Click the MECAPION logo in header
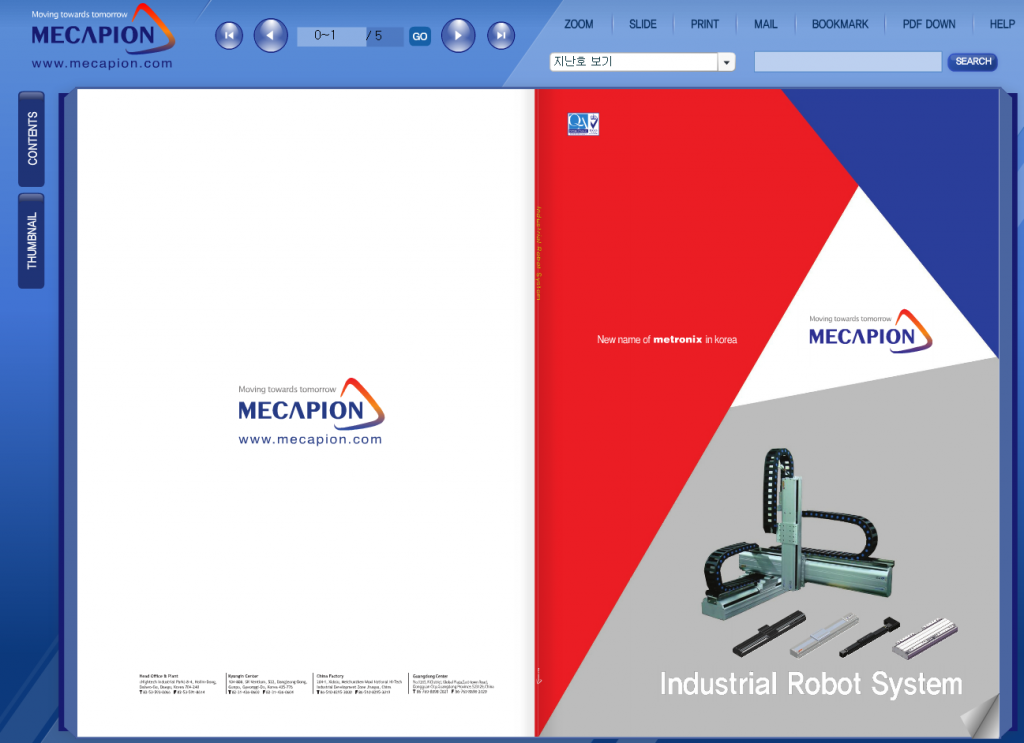The width and height of the screenshot is (1024, 743). pos(103,29)
